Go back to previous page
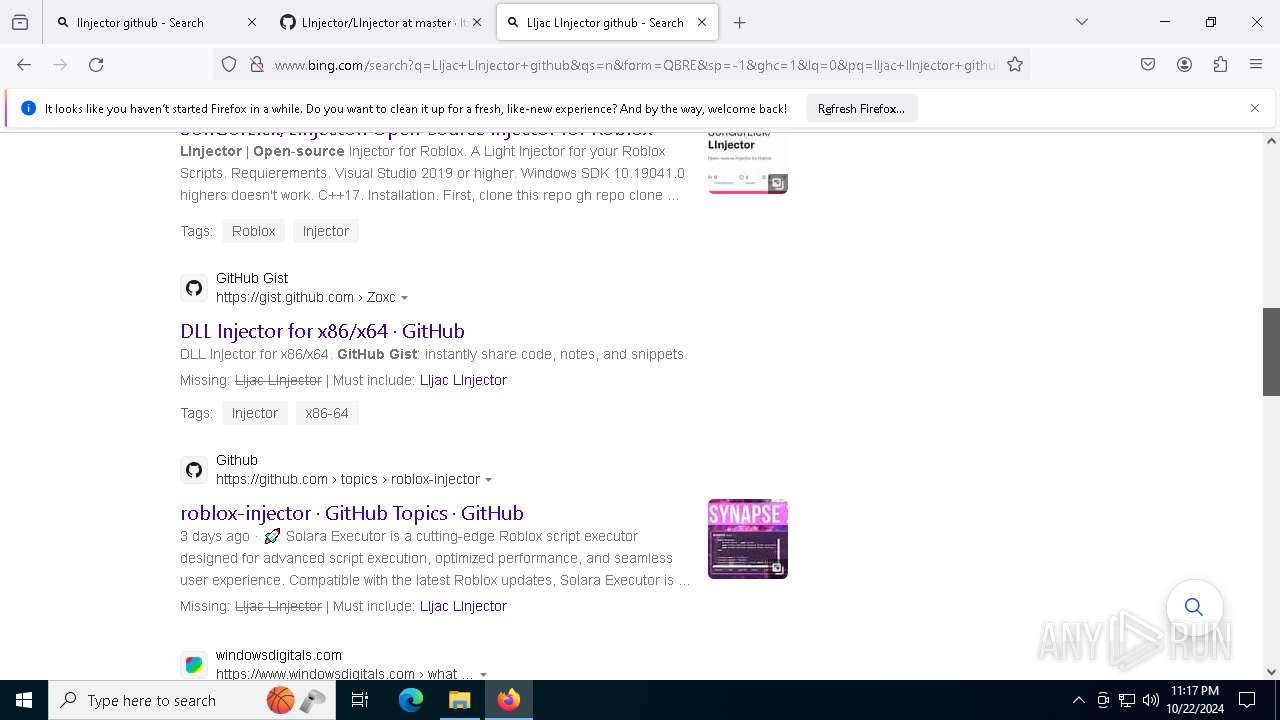 (x=24, y=64)
